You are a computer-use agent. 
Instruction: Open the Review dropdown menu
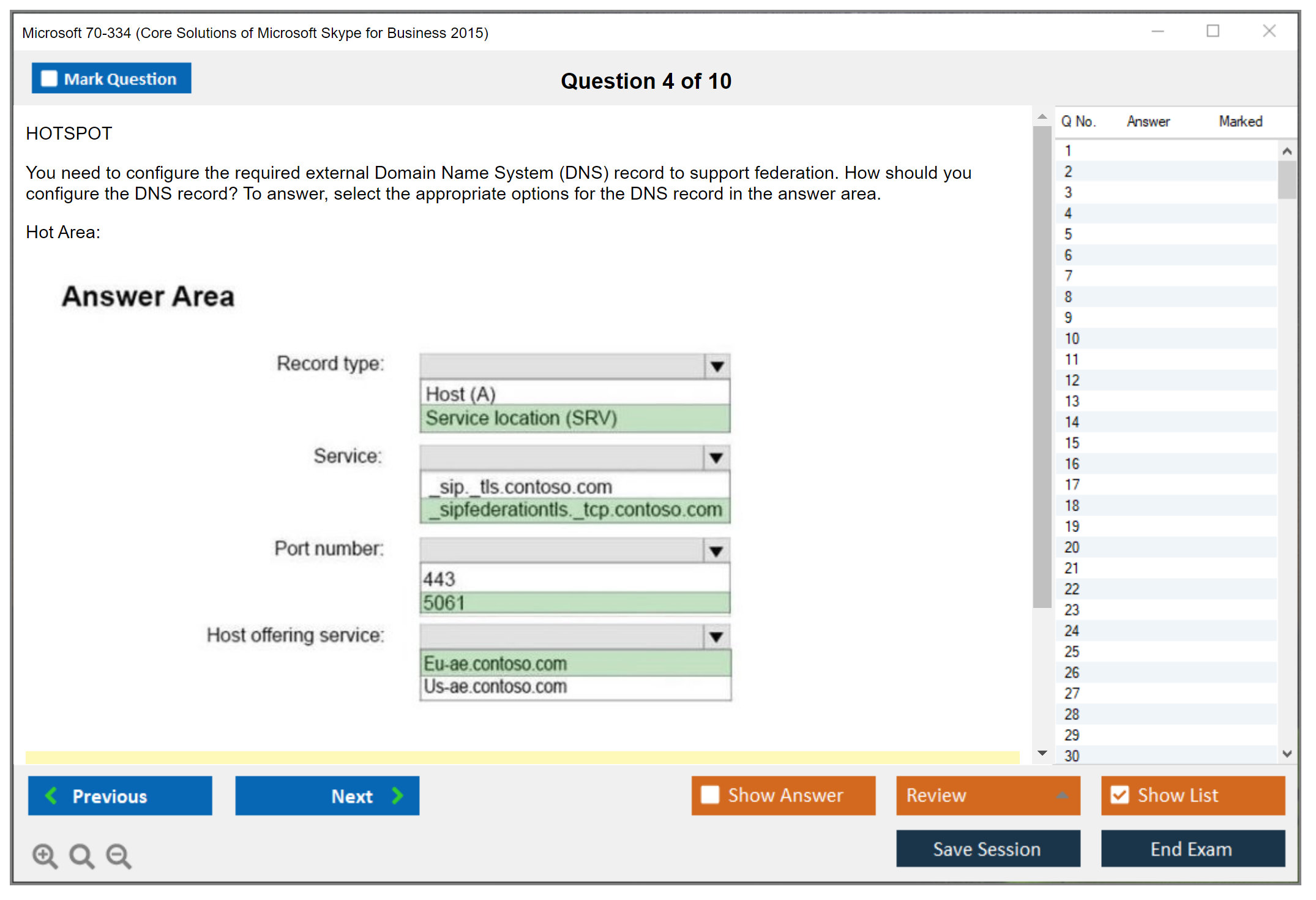[1062, 795]
